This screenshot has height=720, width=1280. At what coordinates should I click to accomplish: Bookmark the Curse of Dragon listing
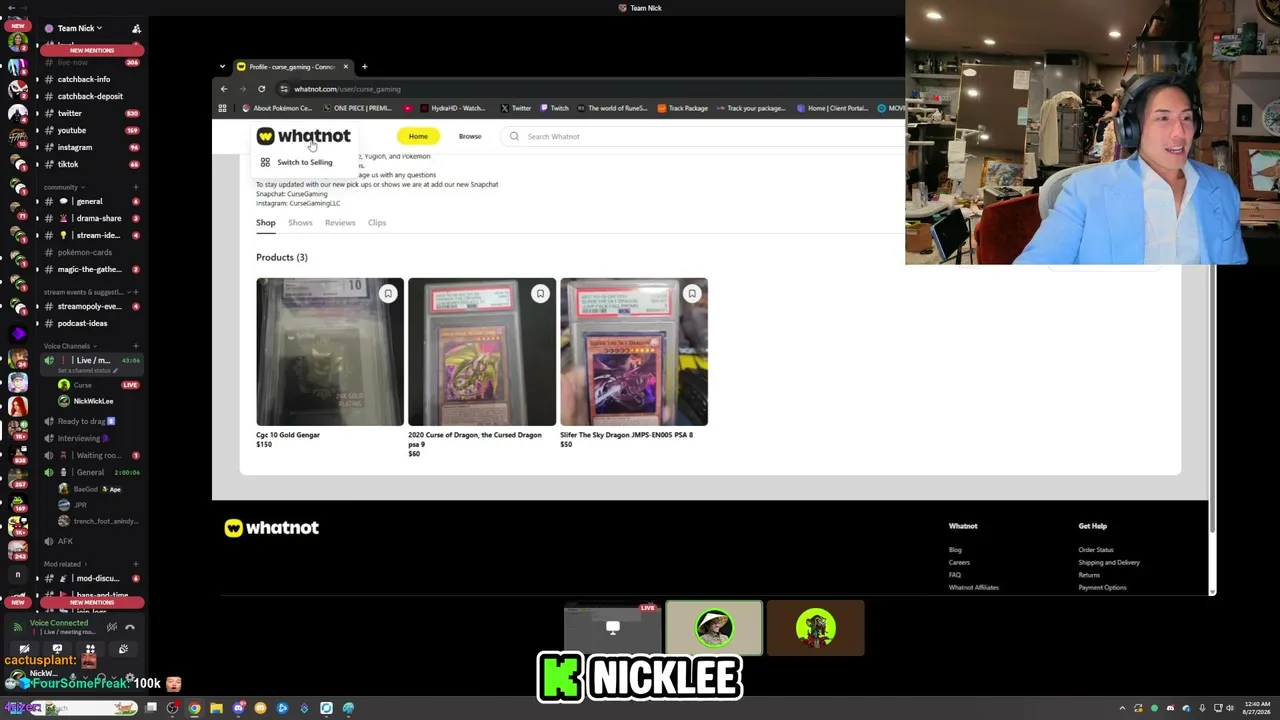coord(540,294)
